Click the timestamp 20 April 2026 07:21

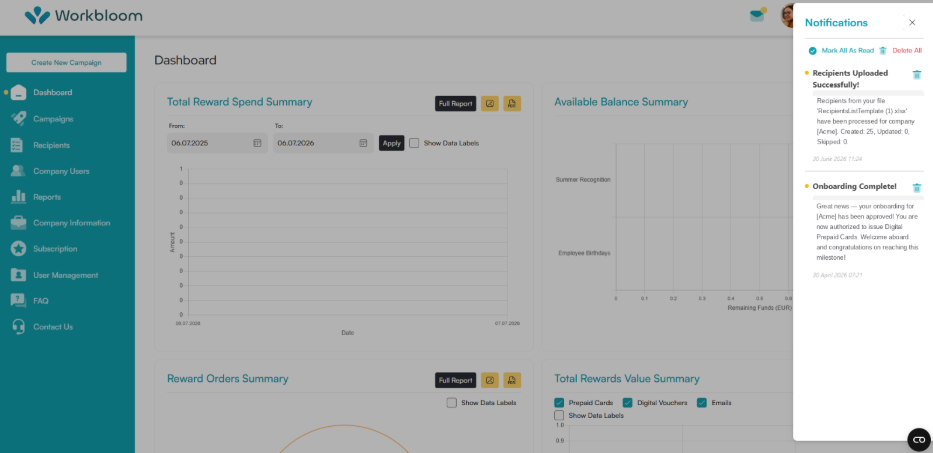[x=837, y=275]
